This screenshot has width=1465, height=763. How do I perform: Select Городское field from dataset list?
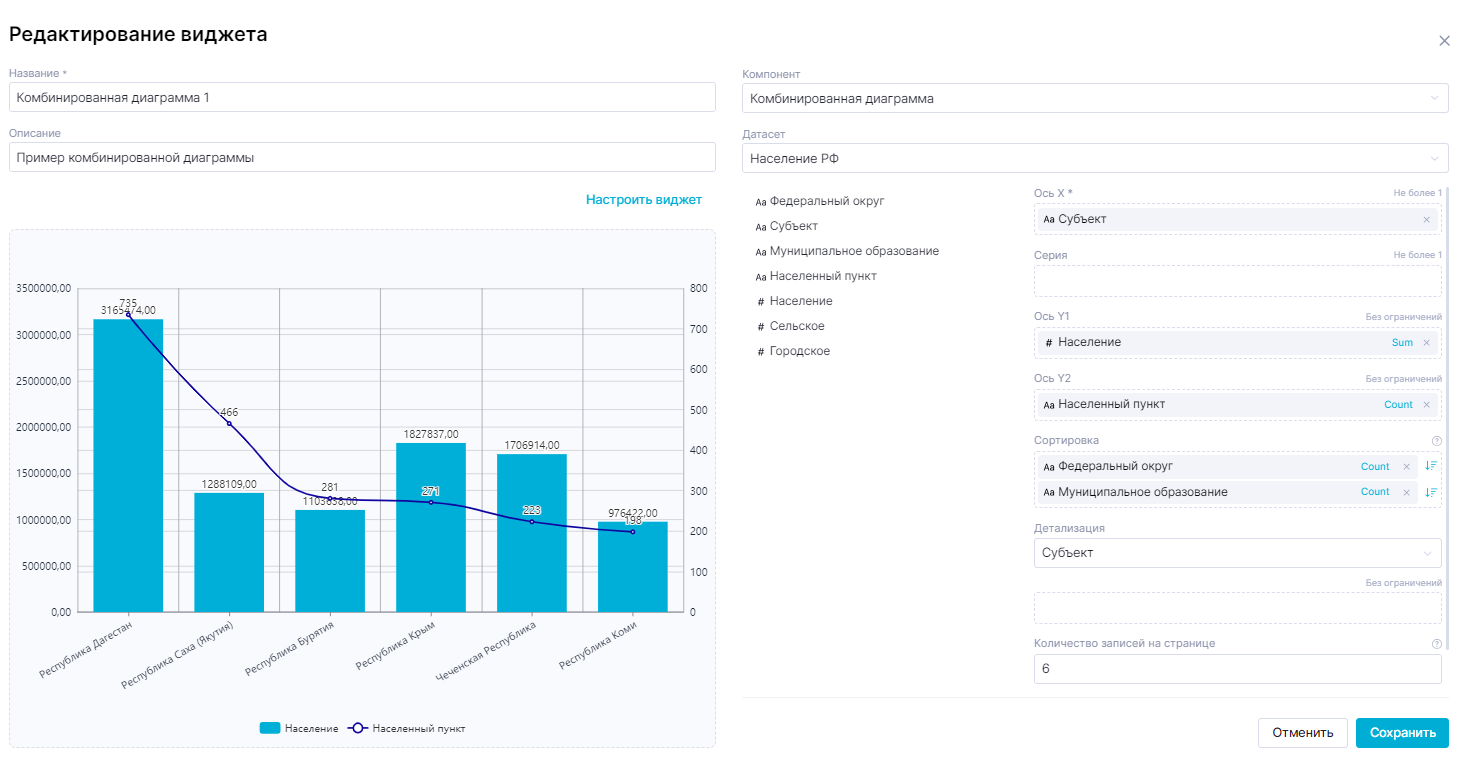(799, 351)
